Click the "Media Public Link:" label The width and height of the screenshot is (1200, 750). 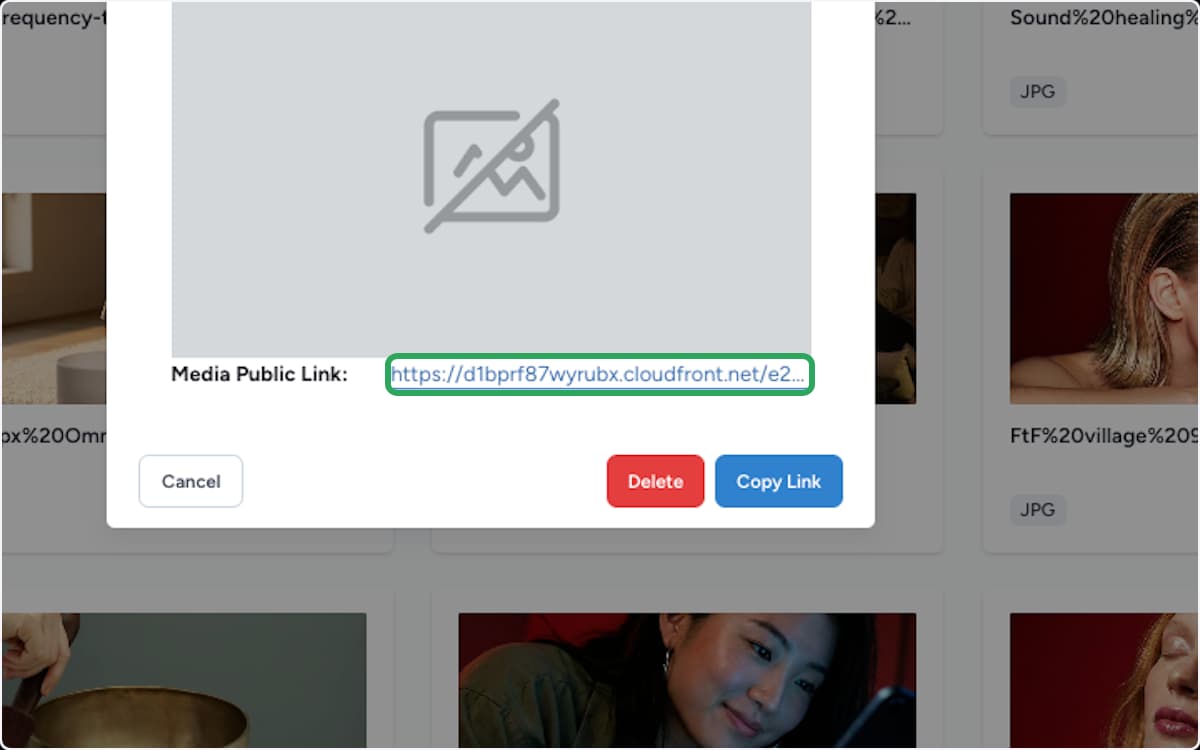(x=259, y=375)
